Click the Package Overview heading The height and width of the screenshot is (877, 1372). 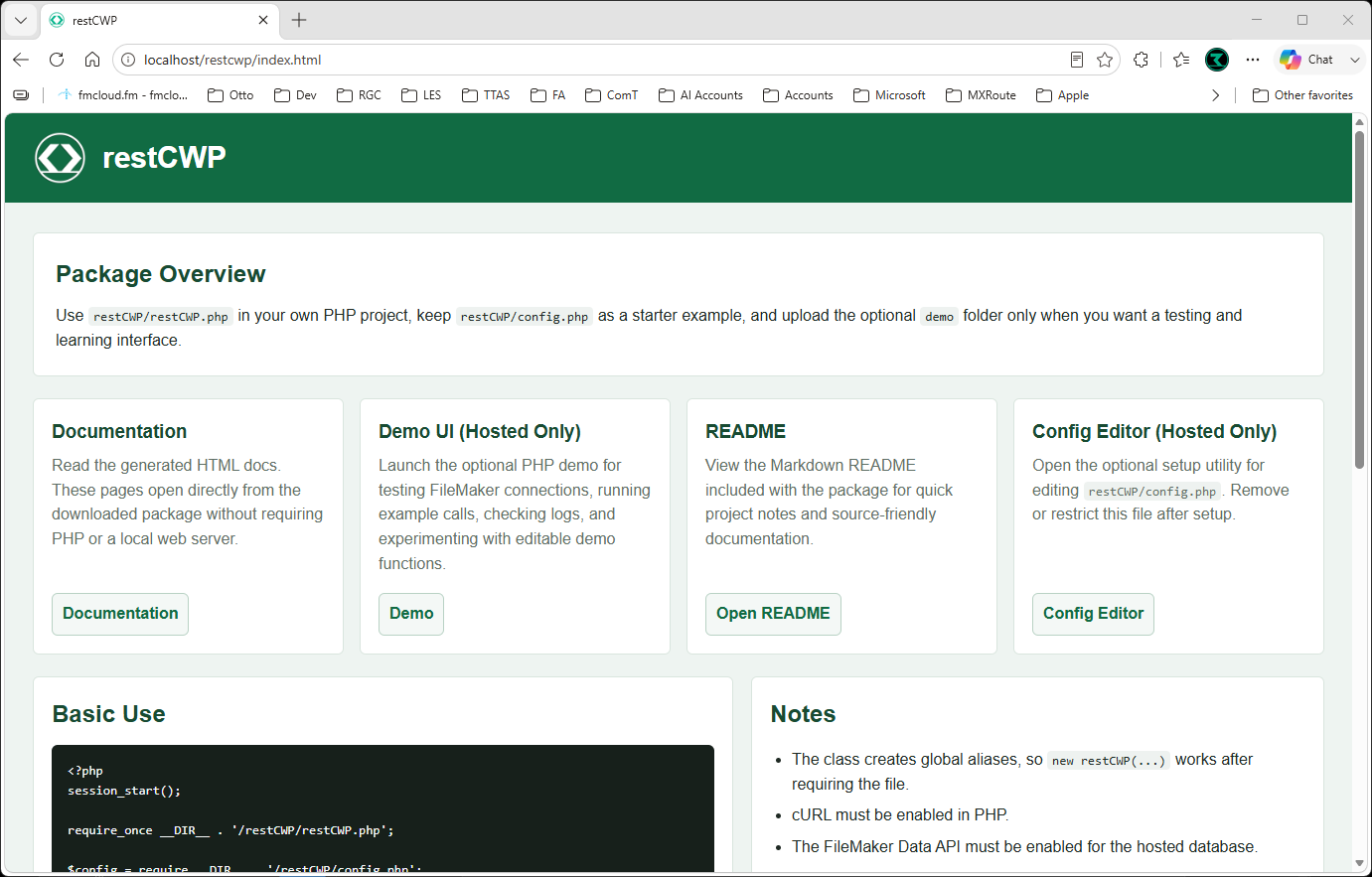click(161, 274)
